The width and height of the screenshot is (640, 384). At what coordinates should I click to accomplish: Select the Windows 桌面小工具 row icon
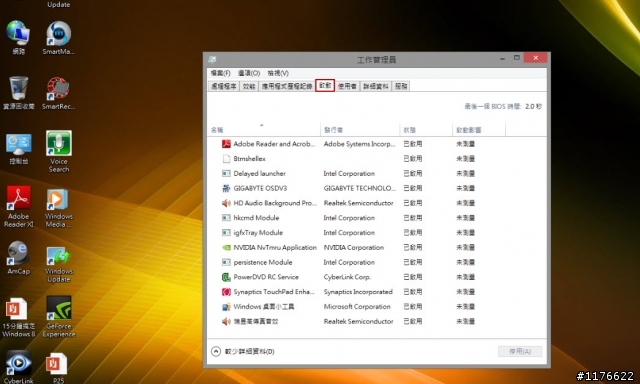click(226, 306)
